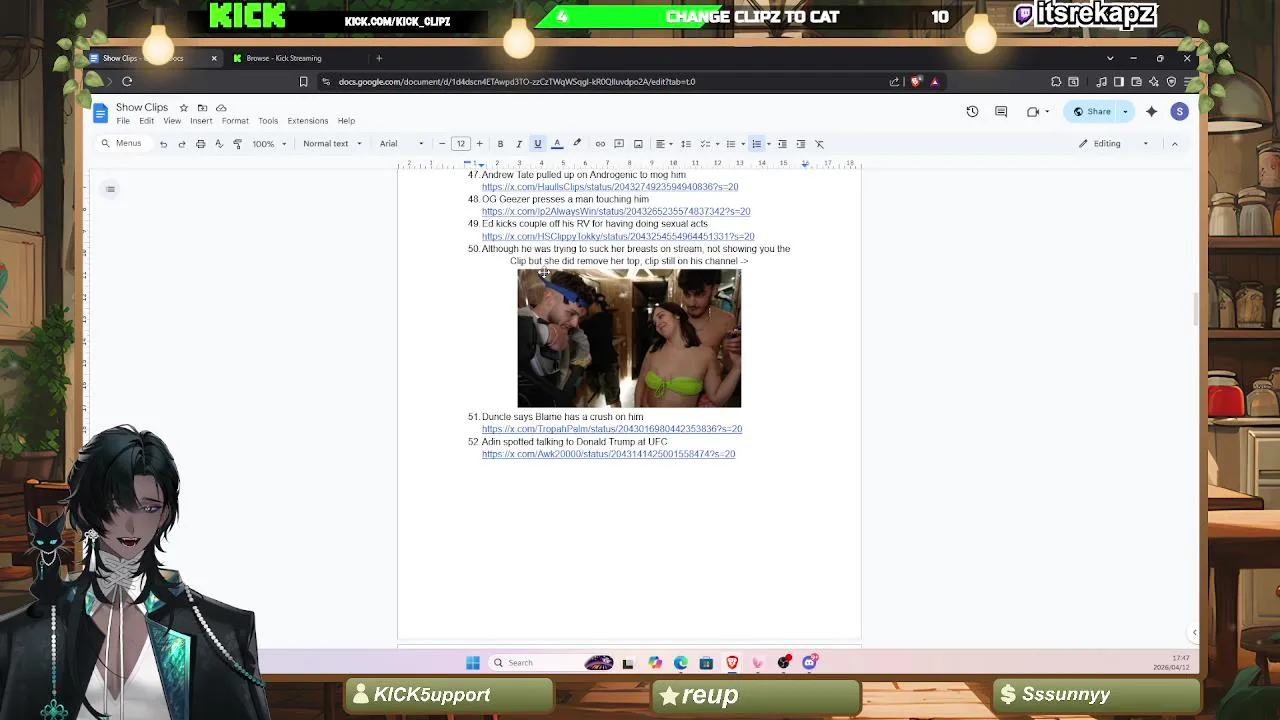Collapse the toolbar with the up chevron
Screen dimensions: 1280x720
pos(1175,144)
